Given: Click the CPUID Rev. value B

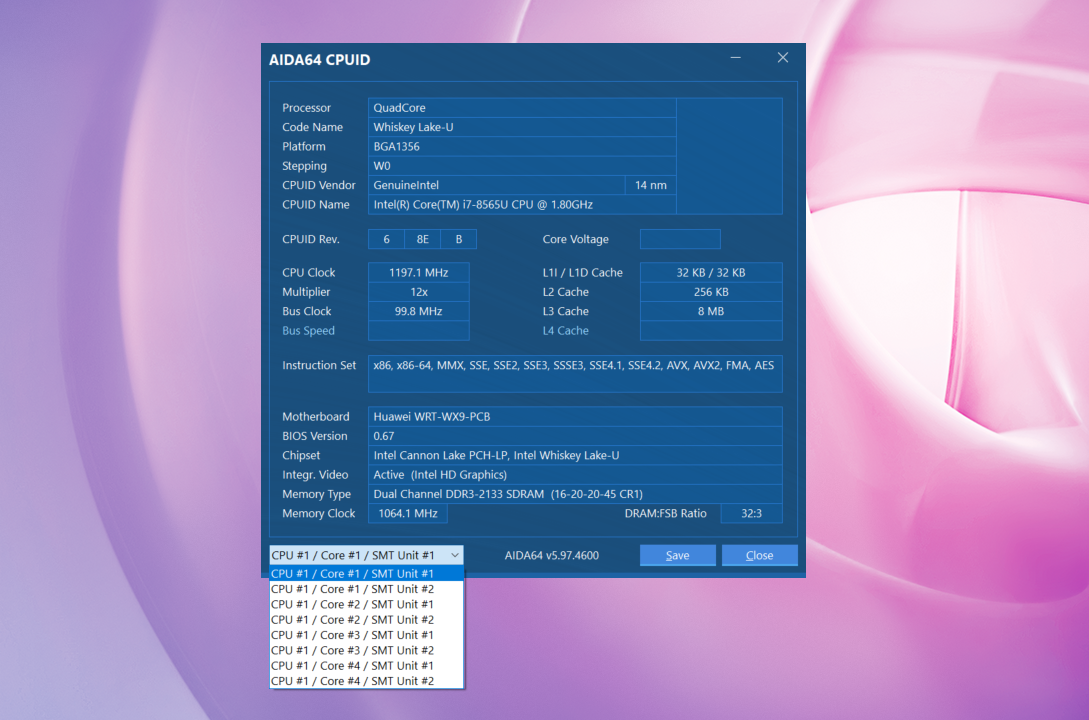Looking at the screenshot, I should tap(458, 240).
